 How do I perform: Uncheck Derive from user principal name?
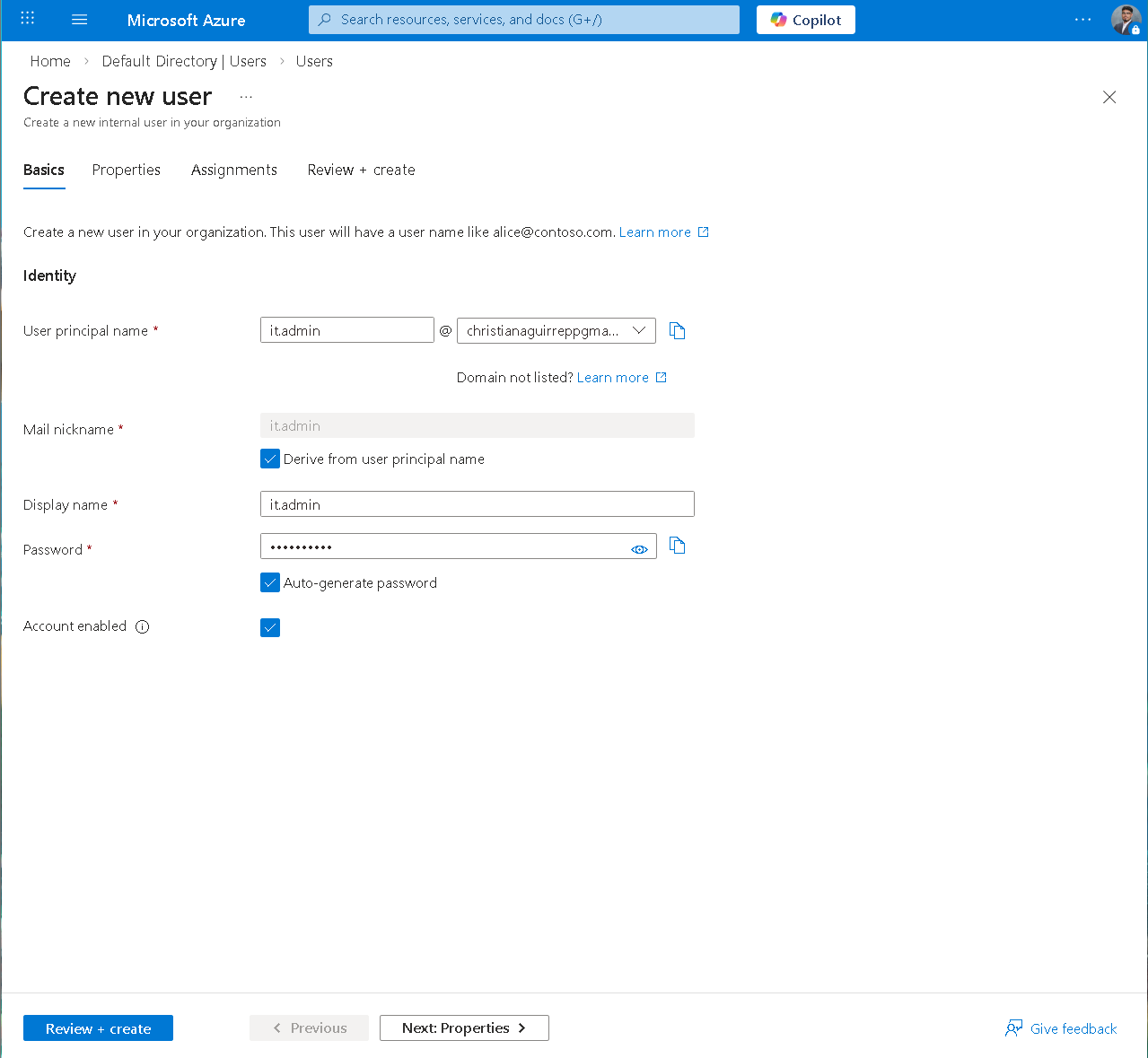point(269,459)
